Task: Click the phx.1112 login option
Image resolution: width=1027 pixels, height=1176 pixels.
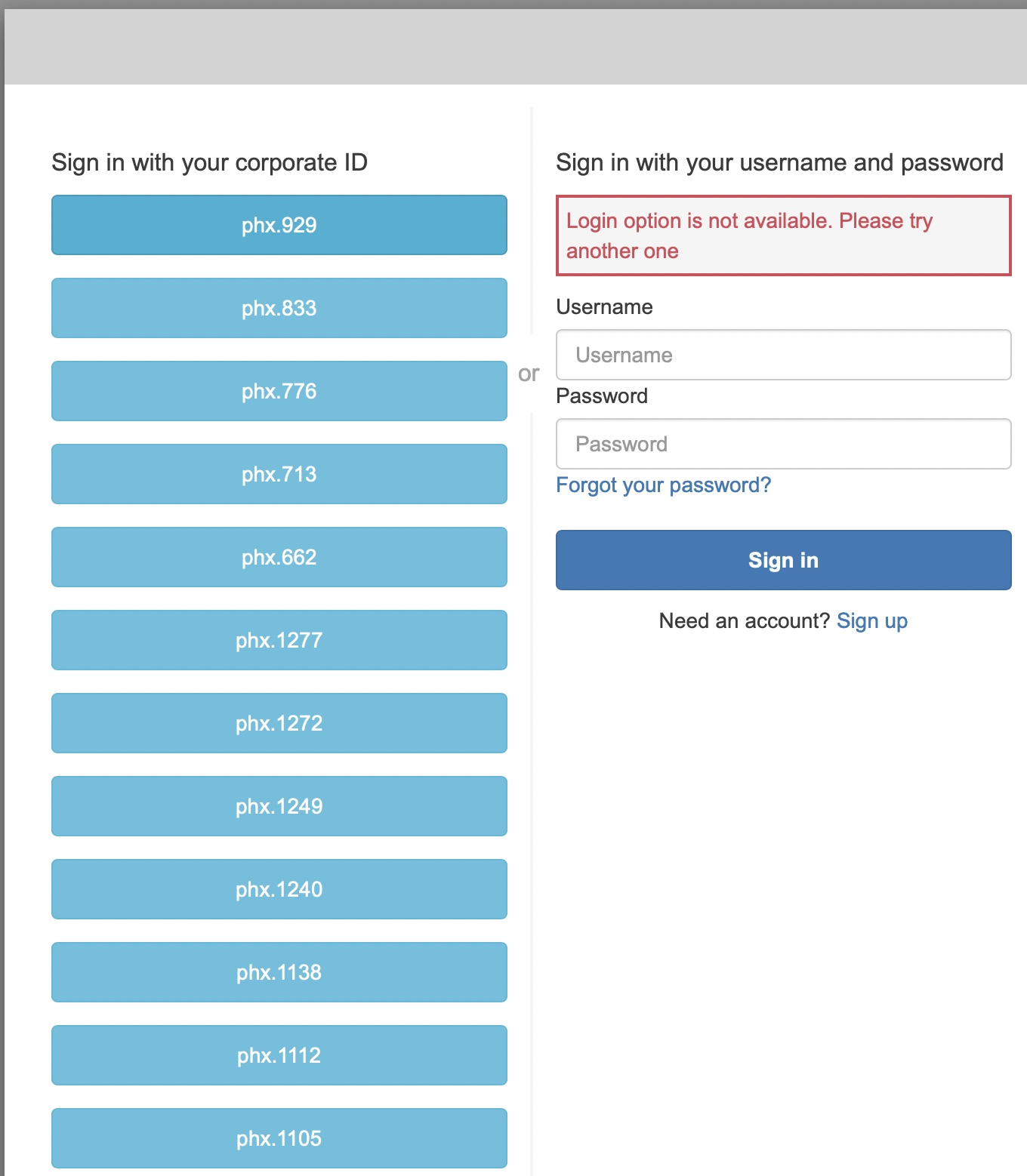Action: coord(279,1055)
